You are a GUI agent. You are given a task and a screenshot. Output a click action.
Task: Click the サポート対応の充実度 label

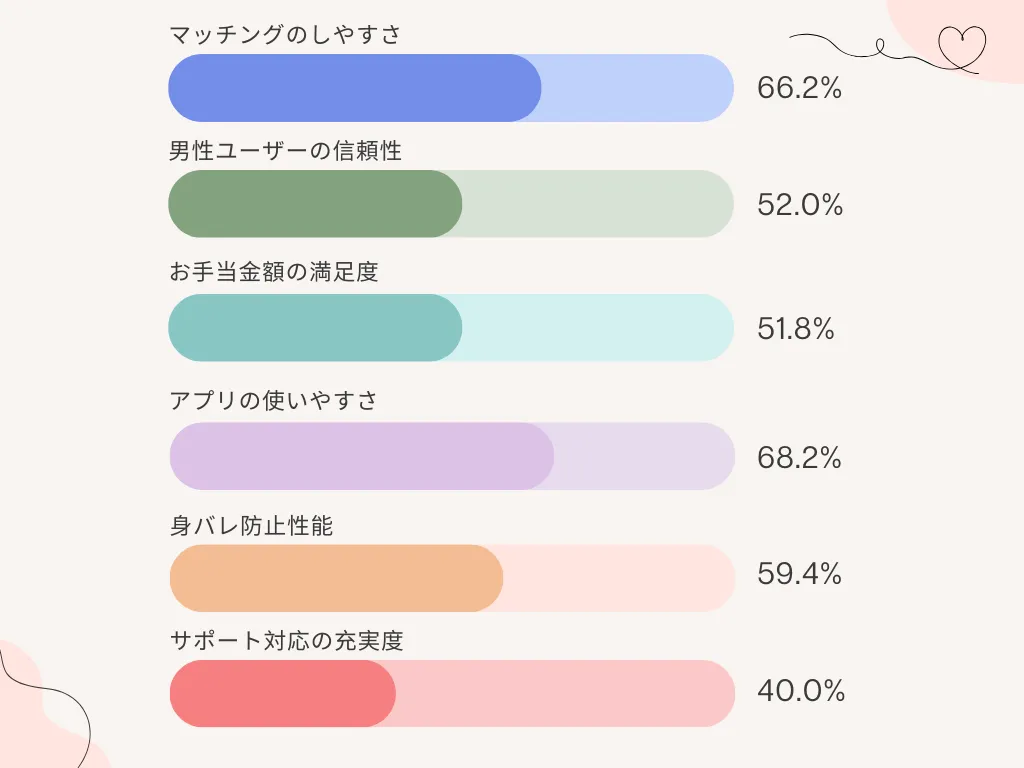[286, 641]
